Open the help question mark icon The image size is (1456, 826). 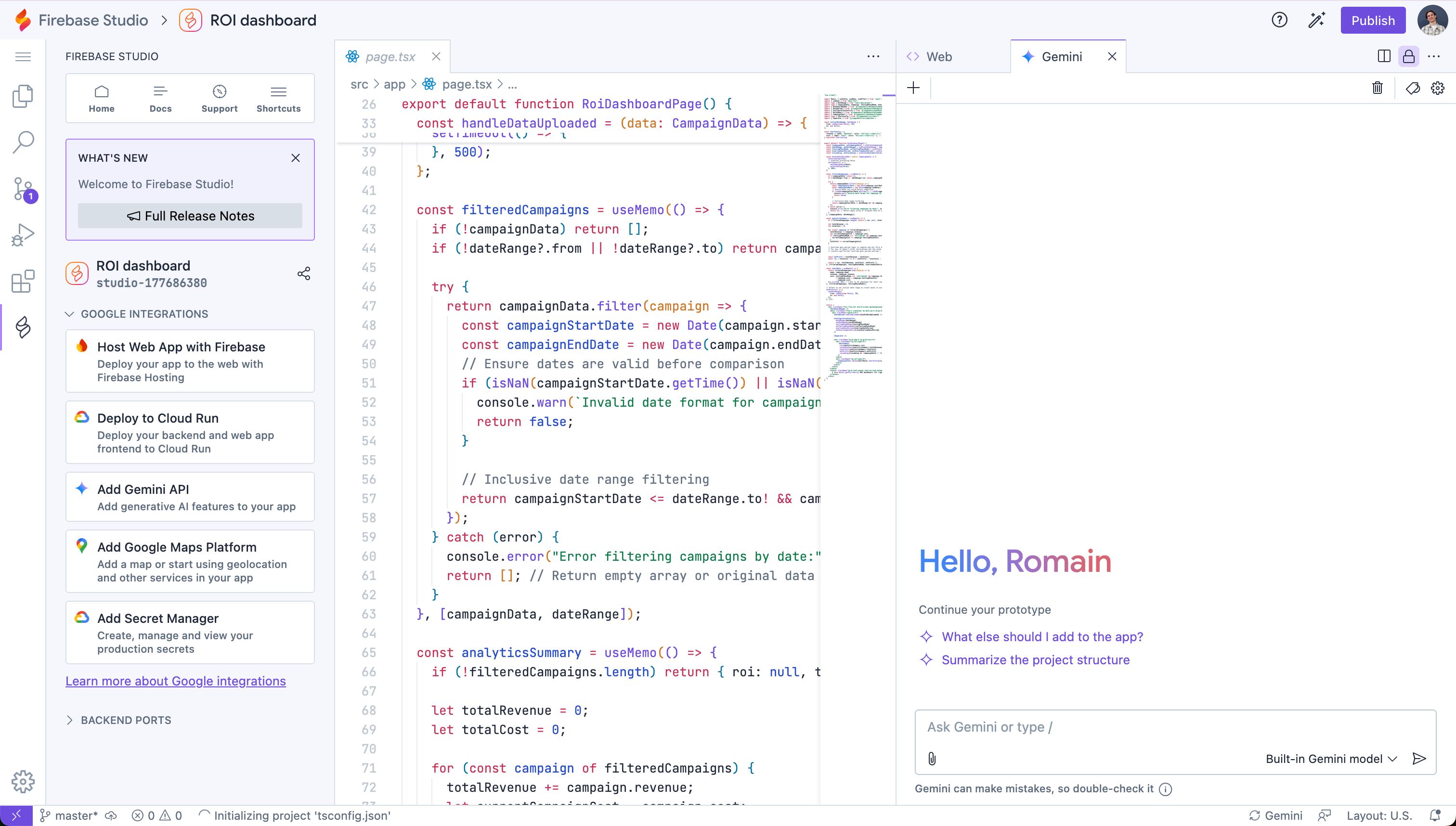tap(1279, 20)
